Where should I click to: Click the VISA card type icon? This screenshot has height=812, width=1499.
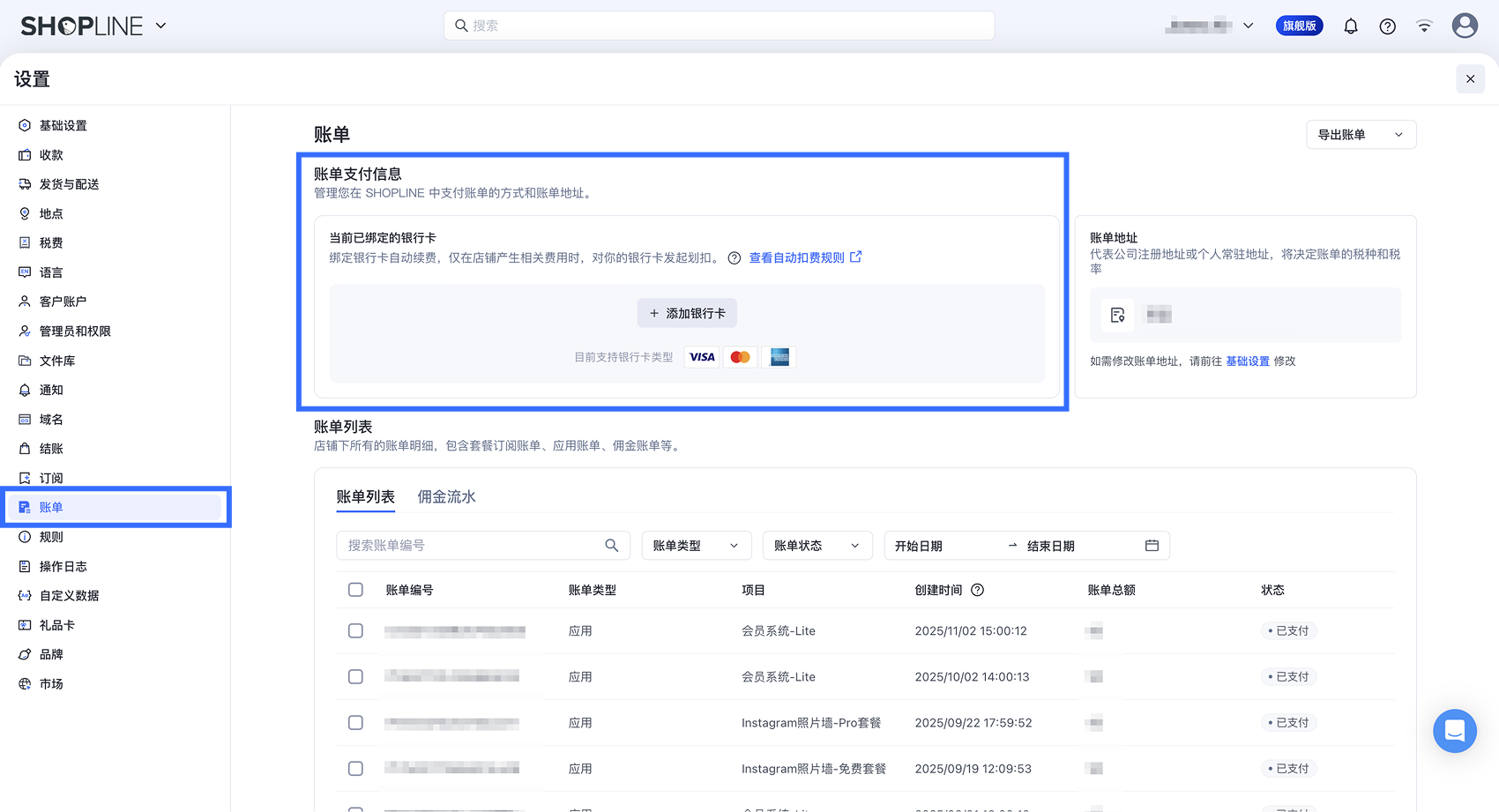point(702,356)
